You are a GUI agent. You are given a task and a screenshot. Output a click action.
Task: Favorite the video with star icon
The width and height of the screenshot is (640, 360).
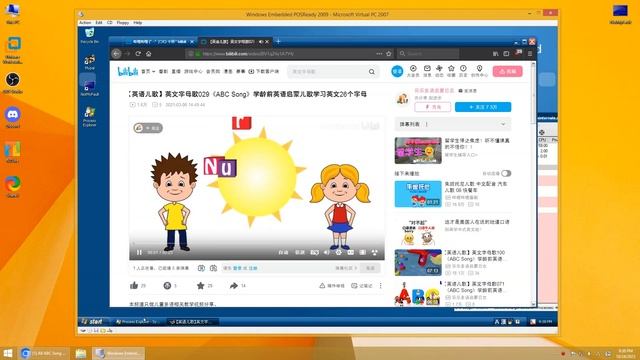[200, 285]
